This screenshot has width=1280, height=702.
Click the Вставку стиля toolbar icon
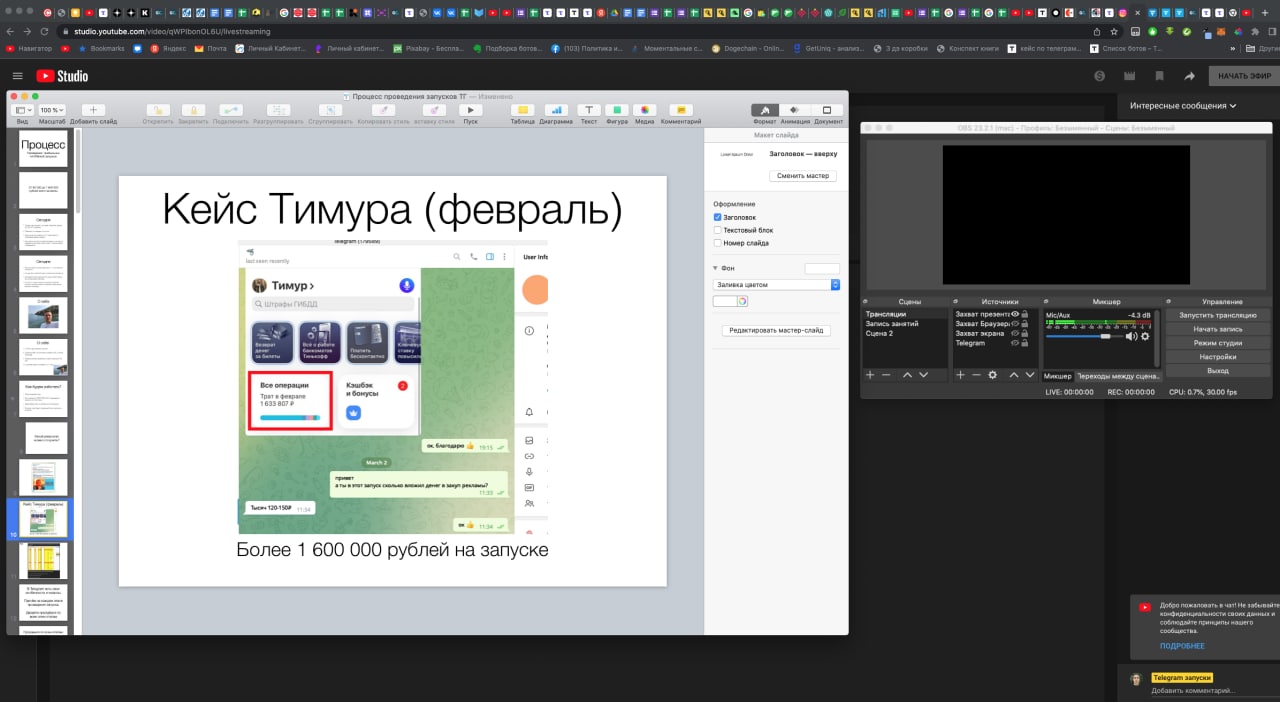434,110
